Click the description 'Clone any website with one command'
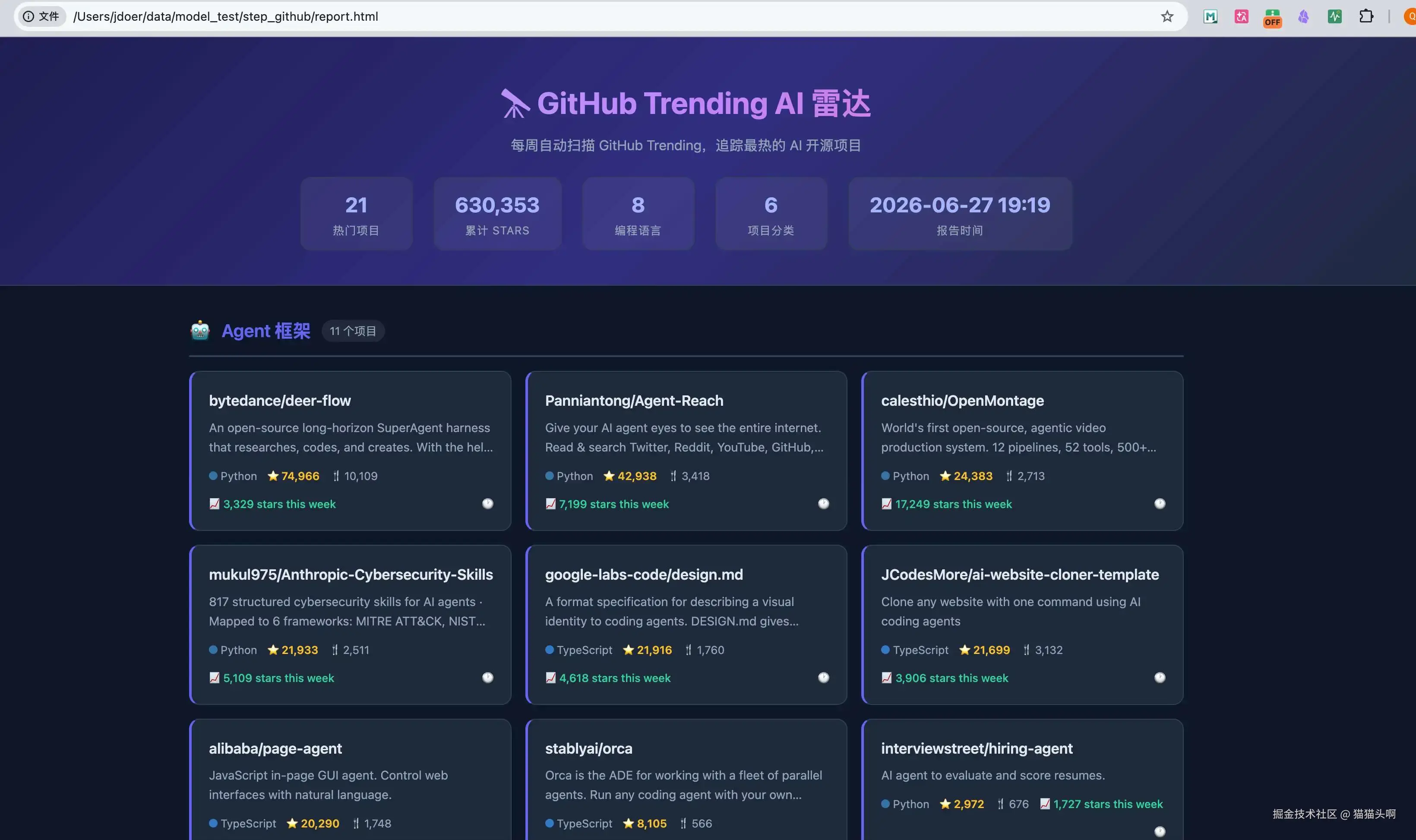 click(1011, 611)
